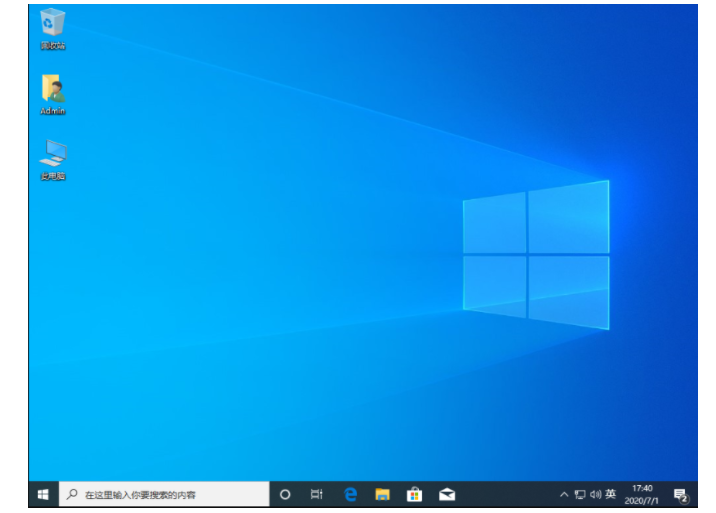The width and height of the screenshot is (716, 513).
Task: Open the clock showing 17:40
Action: click(x=642, y=494)
